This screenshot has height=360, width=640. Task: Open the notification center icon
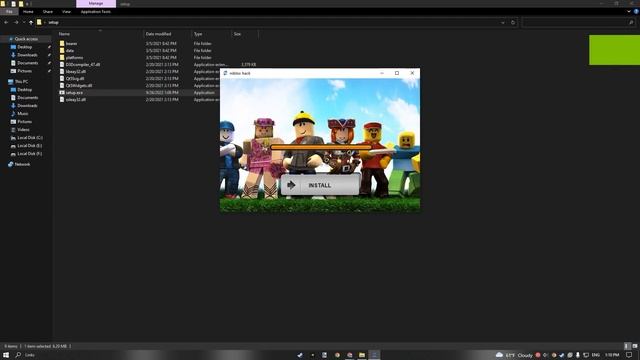click(x=629, y=355)
